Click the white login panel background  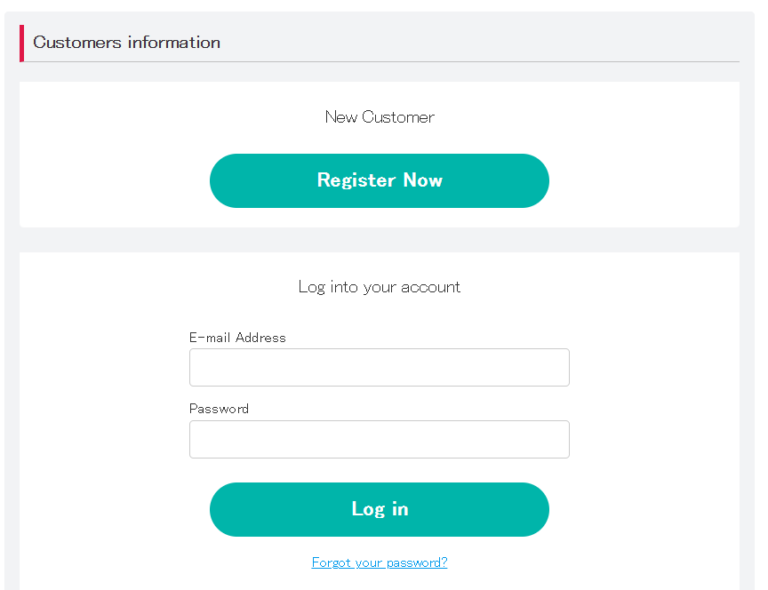tap(100, 420)
